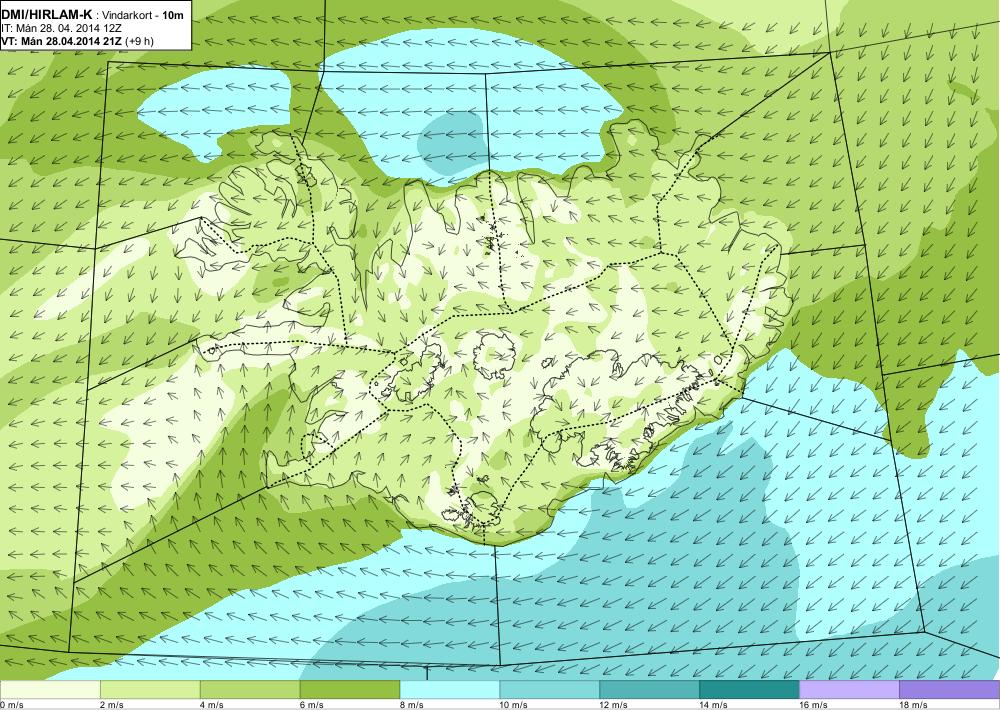
Task: Click the "18 m/s" legend label
Action: tap(913, 705)
